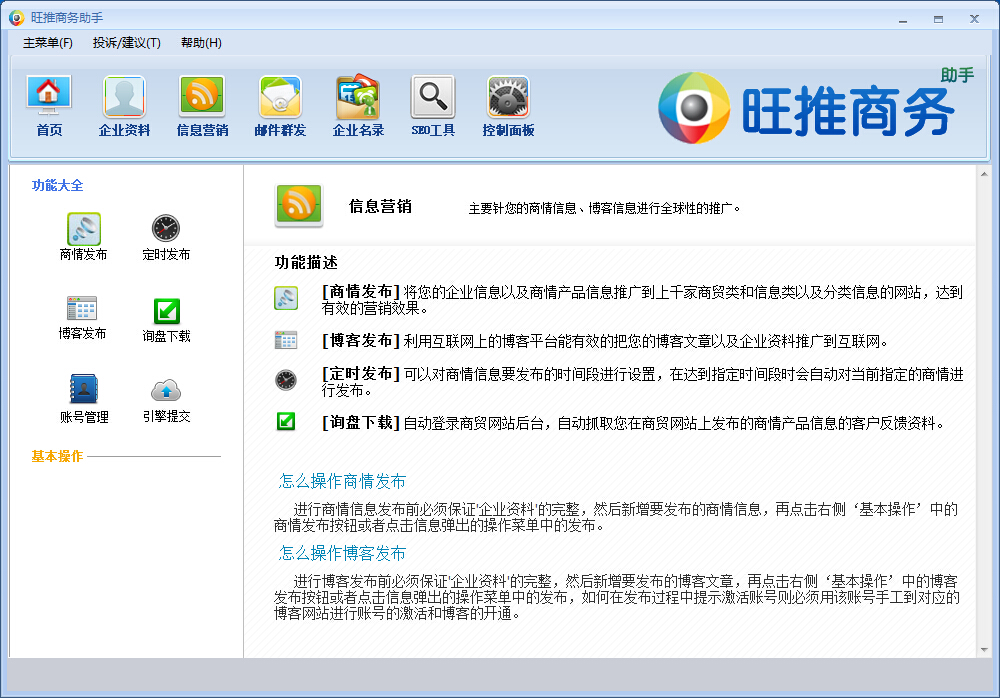Open the 企业资料 company profile icon
The height and width of the screenshot is (698, 1000).
[x=124, y=97]
